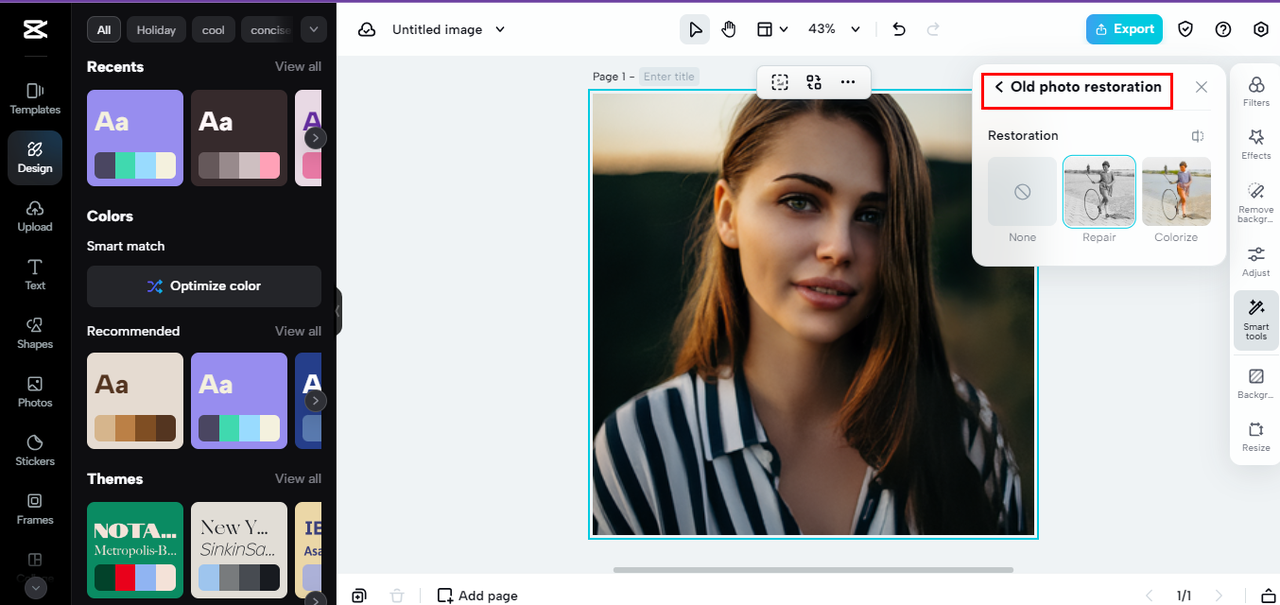
Task: Click the cloud save status icon
Action: tap(367, 30)
